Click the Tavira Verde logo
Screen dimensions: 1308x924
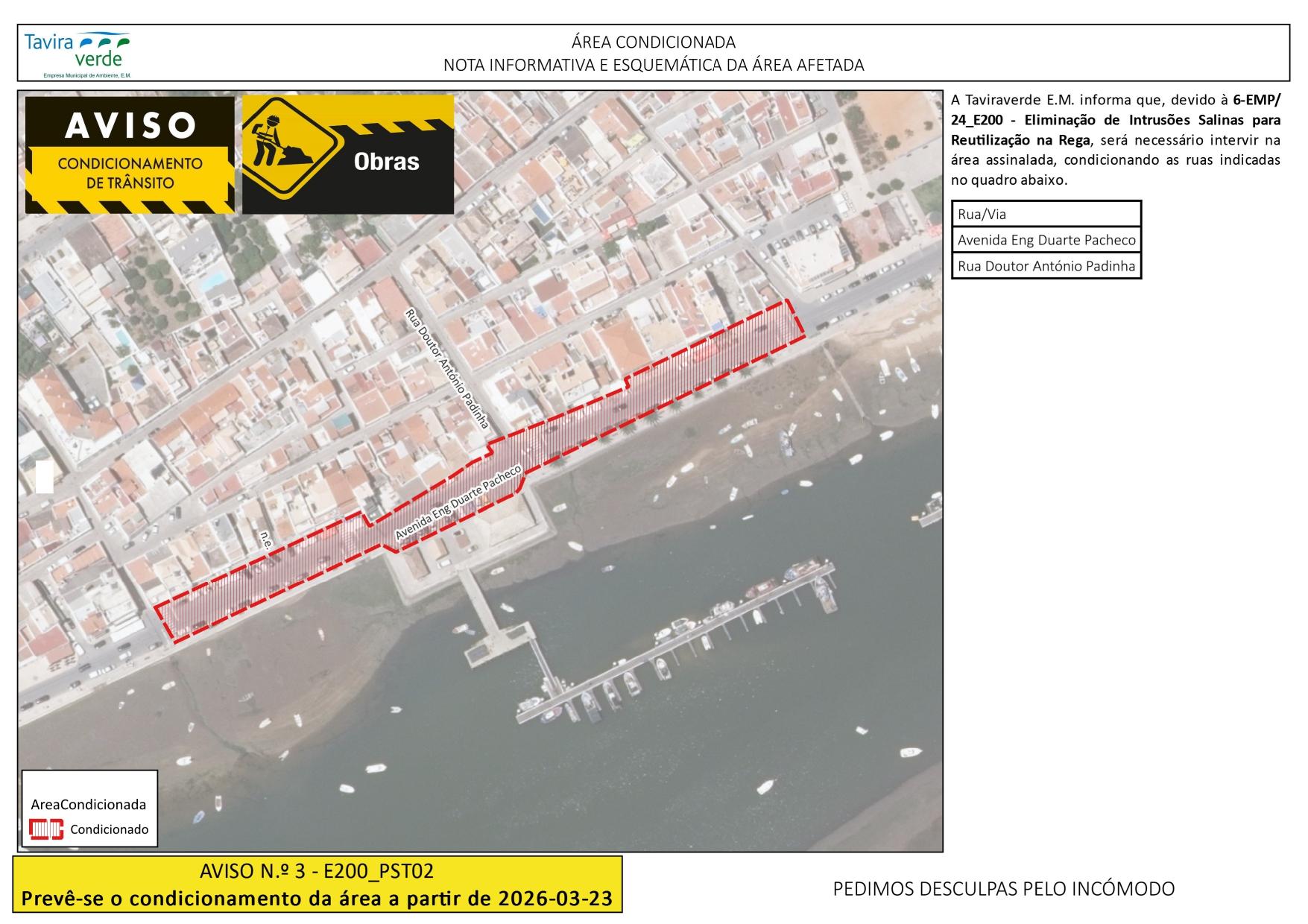tap(78, 53)
